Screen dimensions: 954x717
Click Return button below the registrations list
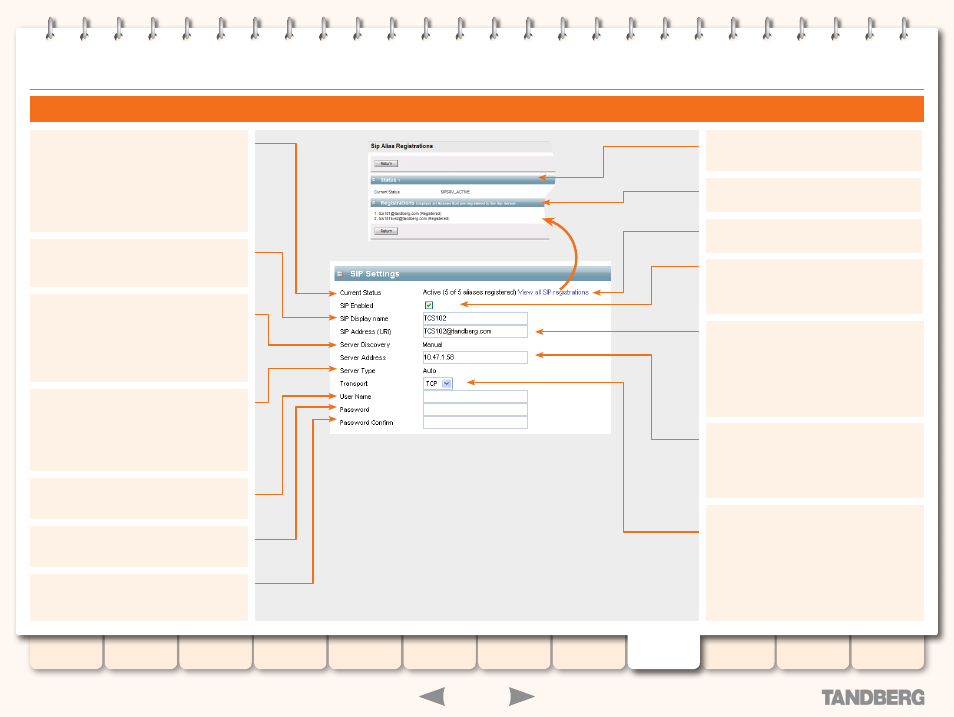pos(386,231)
